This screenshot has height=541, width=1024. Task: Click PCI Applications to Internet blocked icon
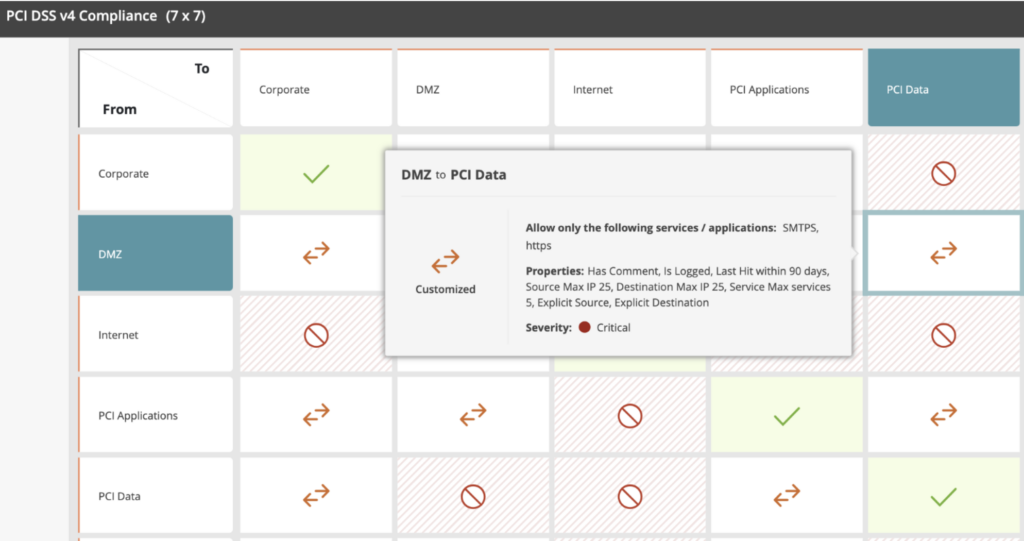[630, 415]
